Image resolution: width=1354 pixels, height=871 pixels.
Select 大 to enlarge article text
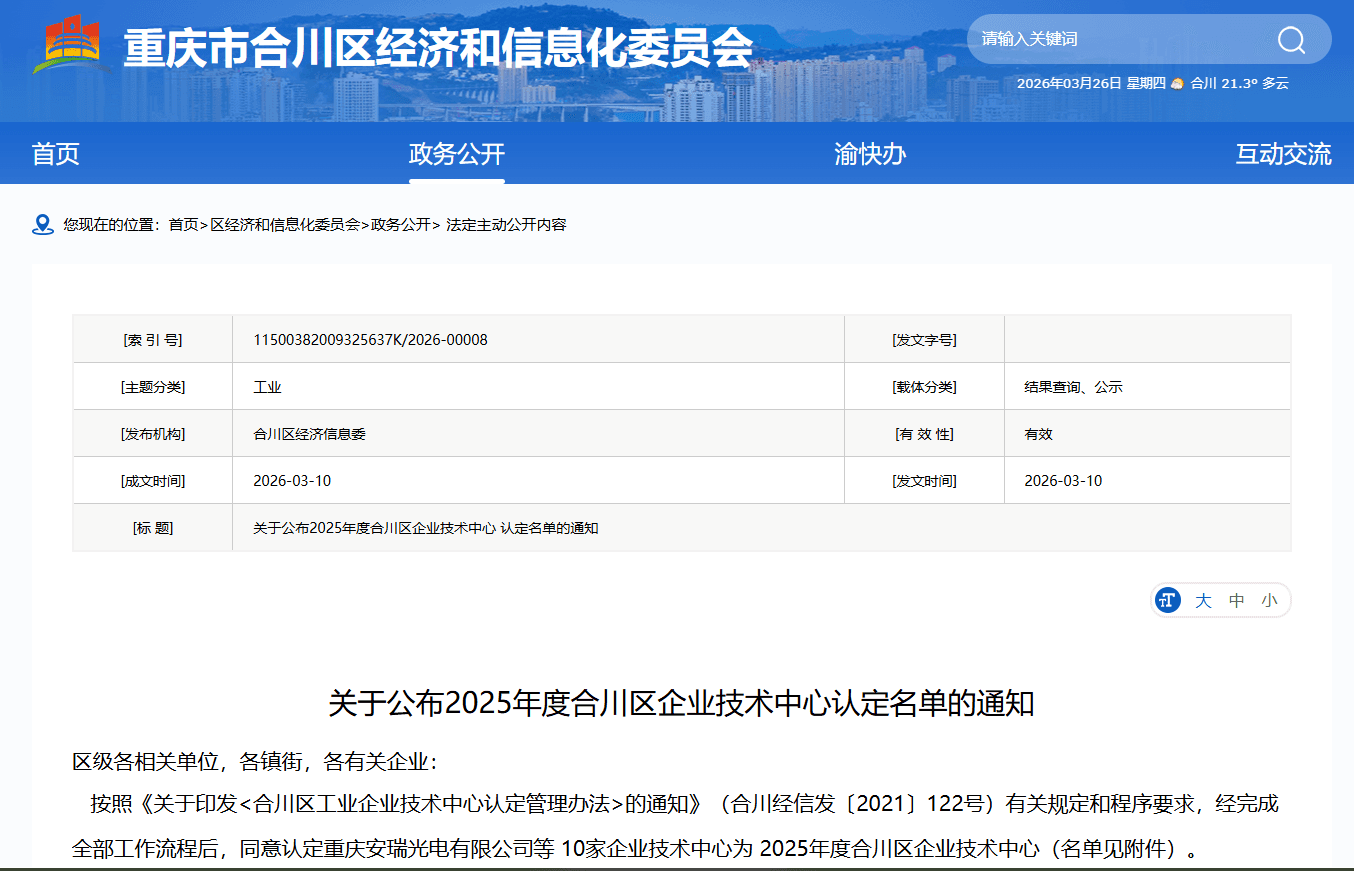pos(1203,600)
